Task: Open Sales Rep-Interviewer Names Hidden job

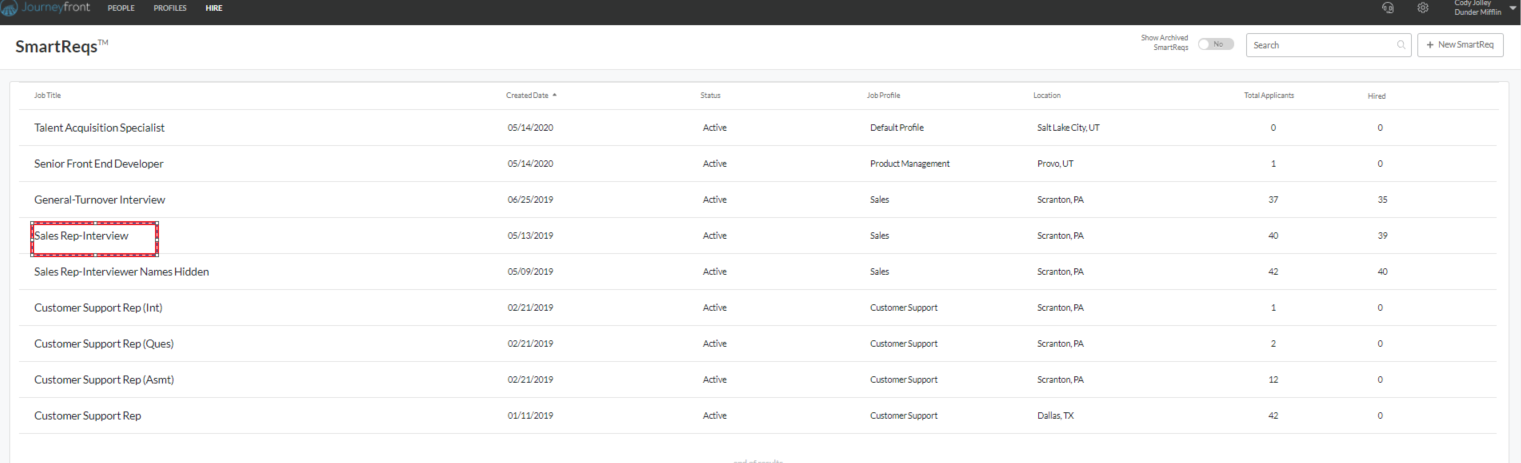Action: [121, 272]
